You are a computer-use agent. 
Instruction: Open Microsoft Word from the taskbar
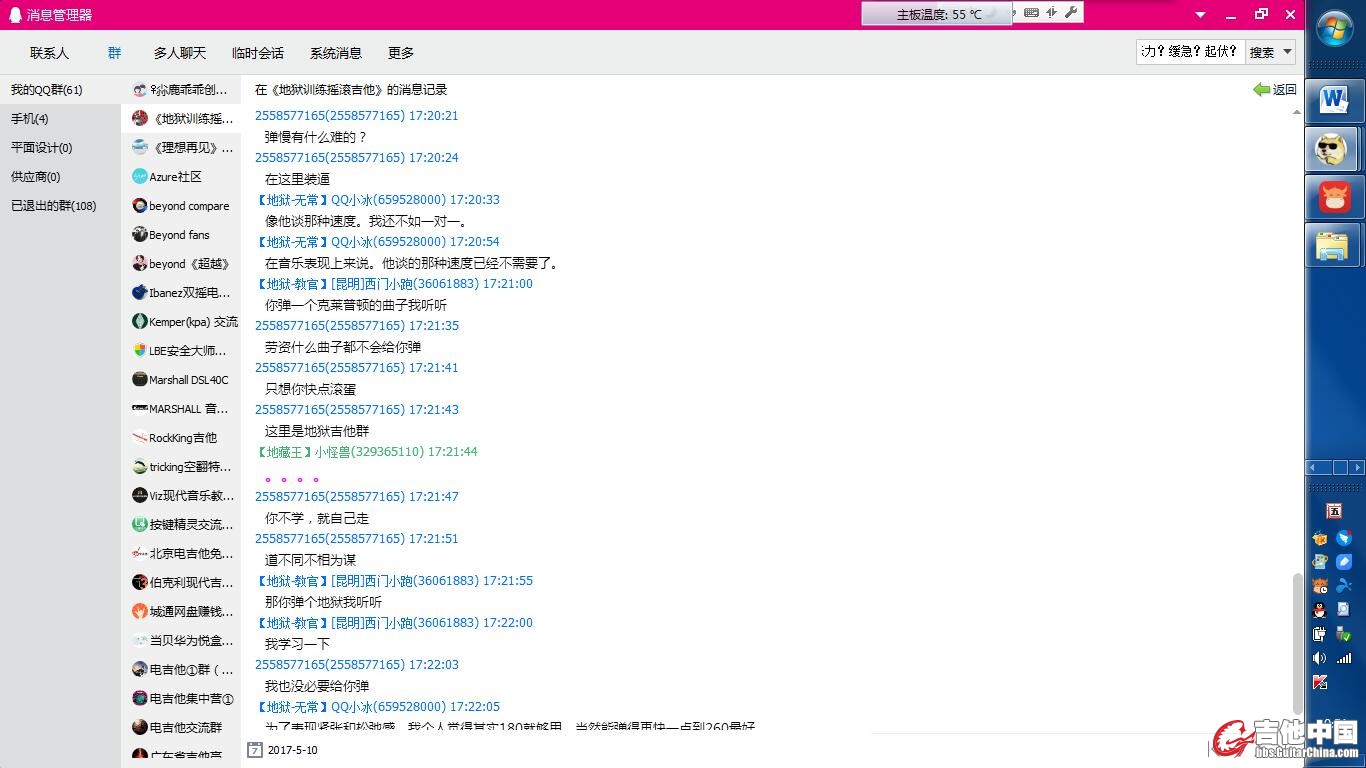tap(1333, 100)
